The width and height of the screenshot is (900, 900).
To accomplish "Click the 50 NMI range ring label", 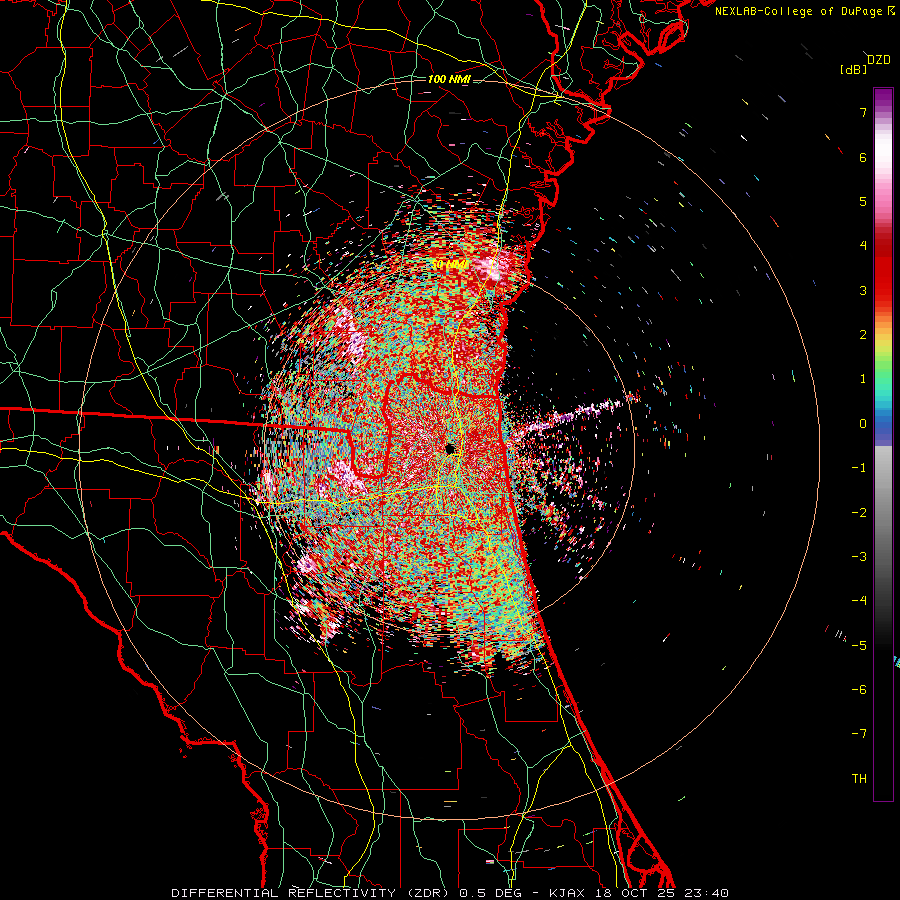I will [x=450, y=265].
